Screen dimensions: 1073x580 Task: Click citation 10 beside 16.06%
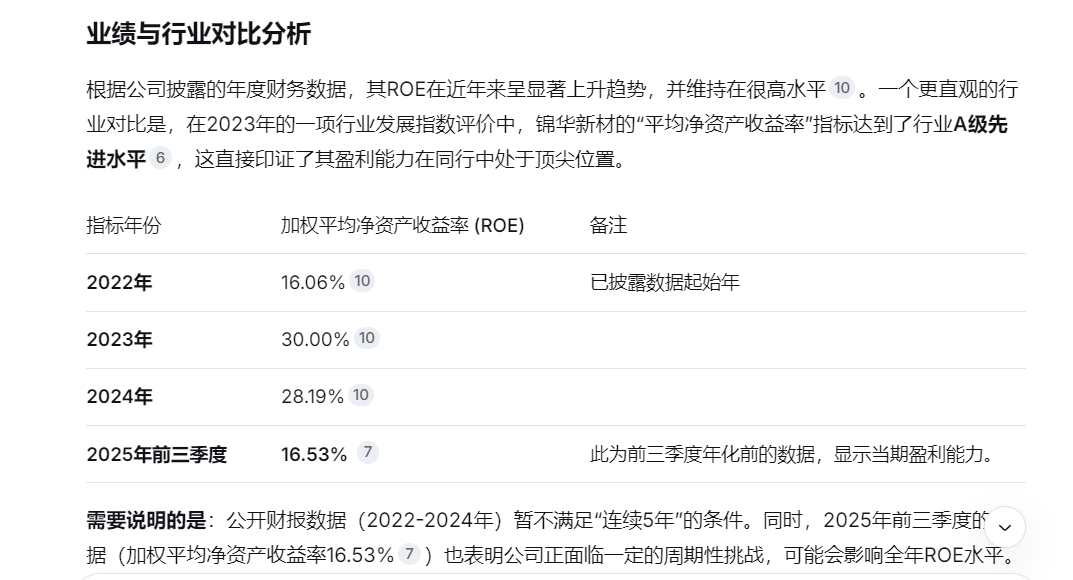(x=362, y=281)
